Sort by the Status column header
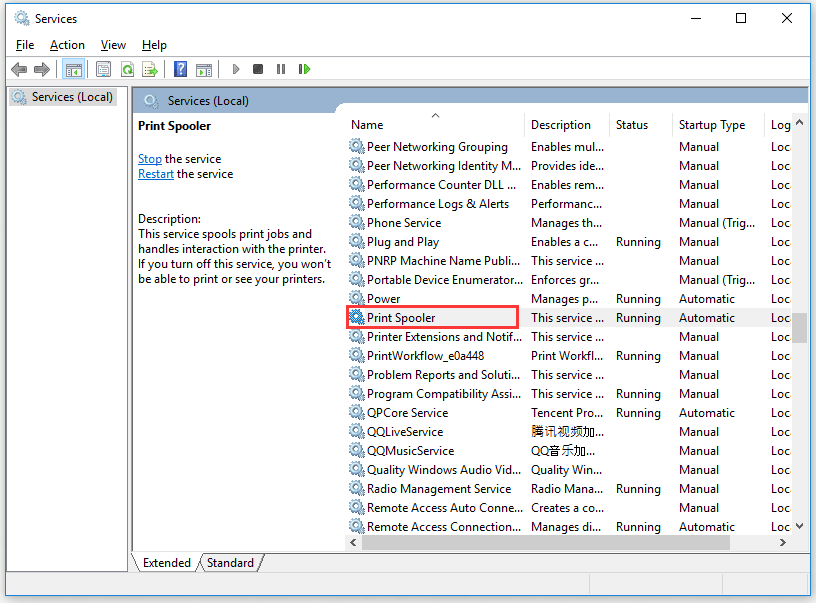 tap(641, 125)
